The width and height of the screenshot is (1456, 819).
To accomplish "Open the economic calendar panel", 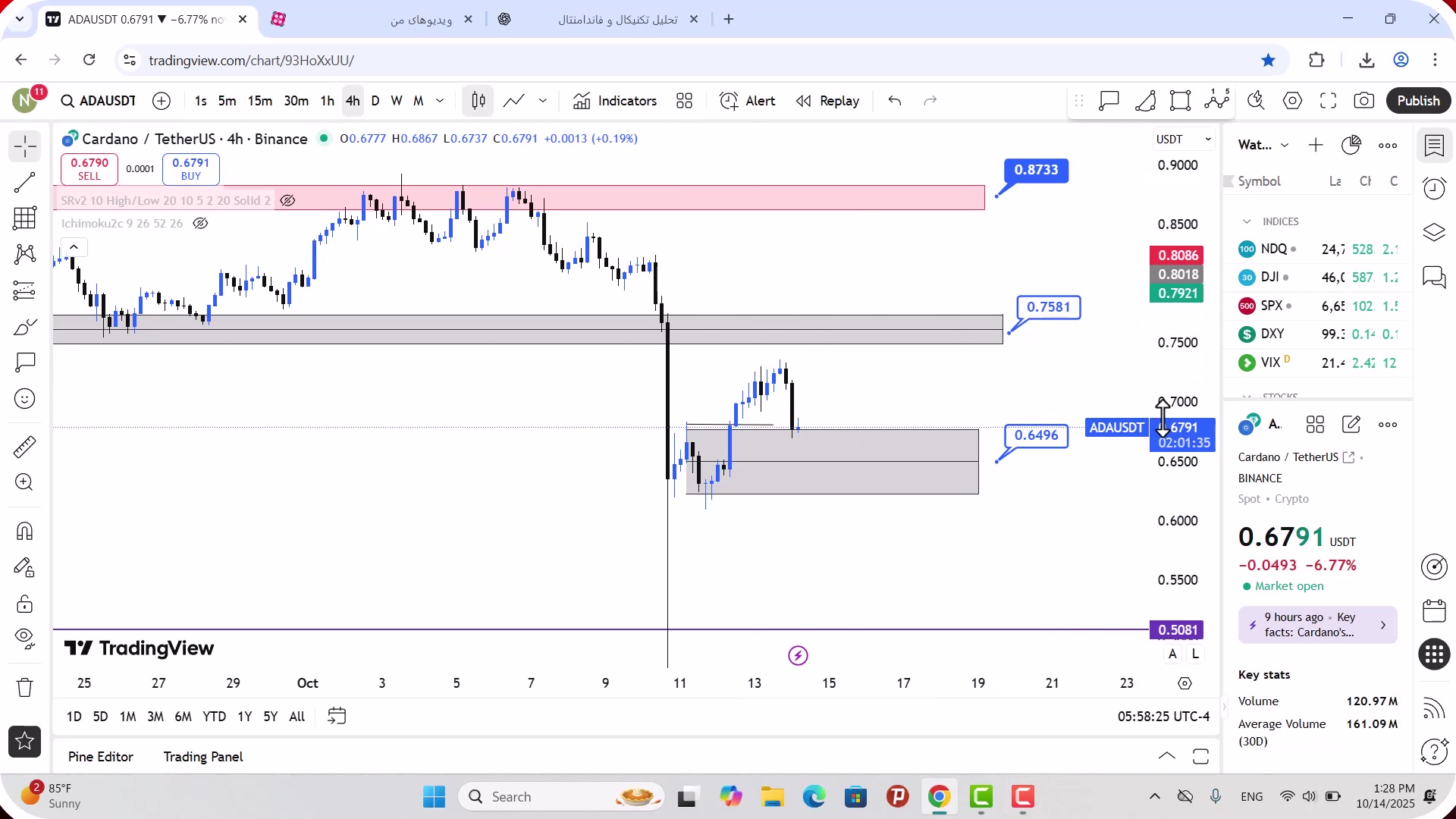I will click(x=1434, y=610).
